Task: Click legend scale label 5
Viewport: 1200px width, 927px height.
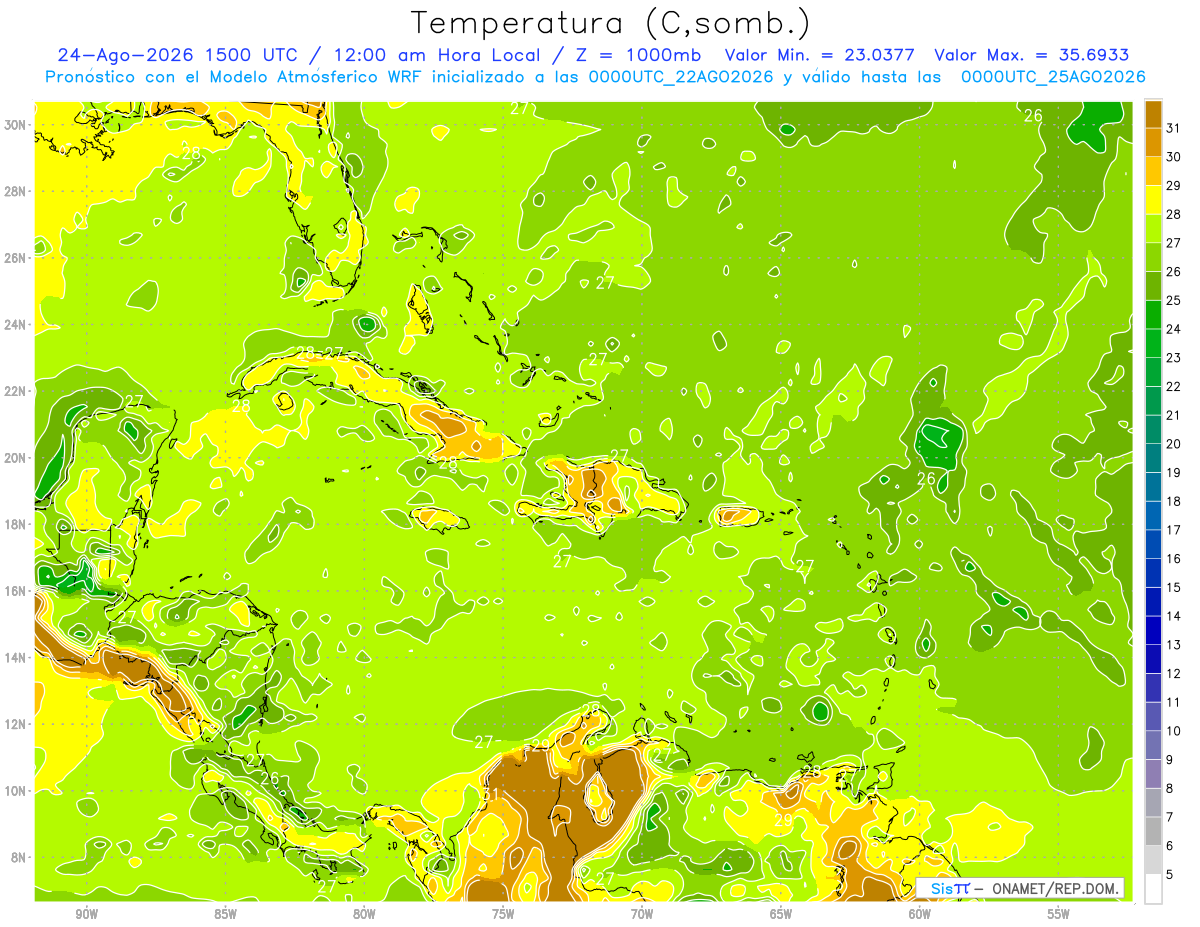Action: pyautogui.click(x=1170, y=875)
